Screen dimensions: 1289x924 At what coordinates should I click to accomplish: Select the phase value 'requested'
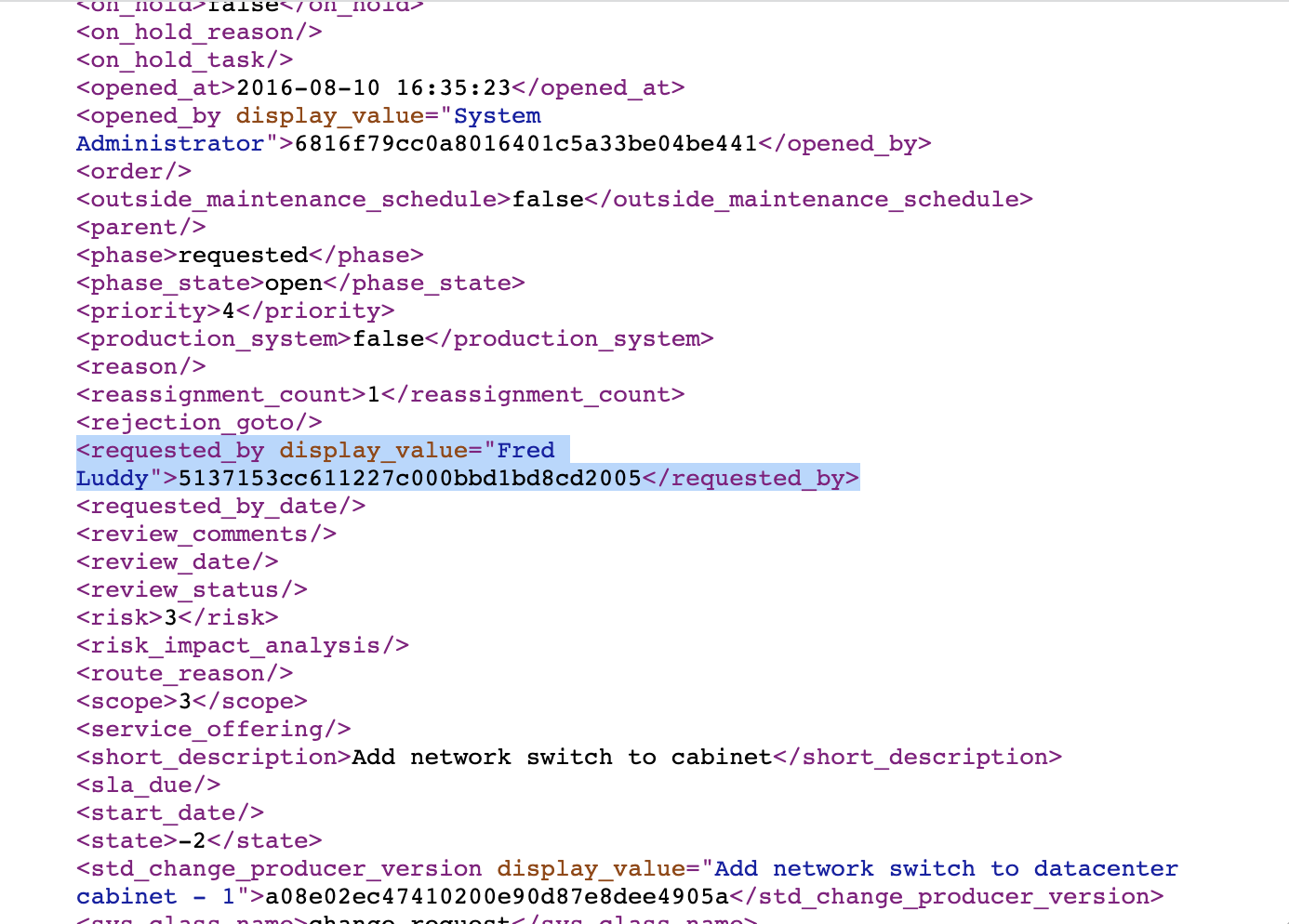pyautogui.click(x=242, y=255)
